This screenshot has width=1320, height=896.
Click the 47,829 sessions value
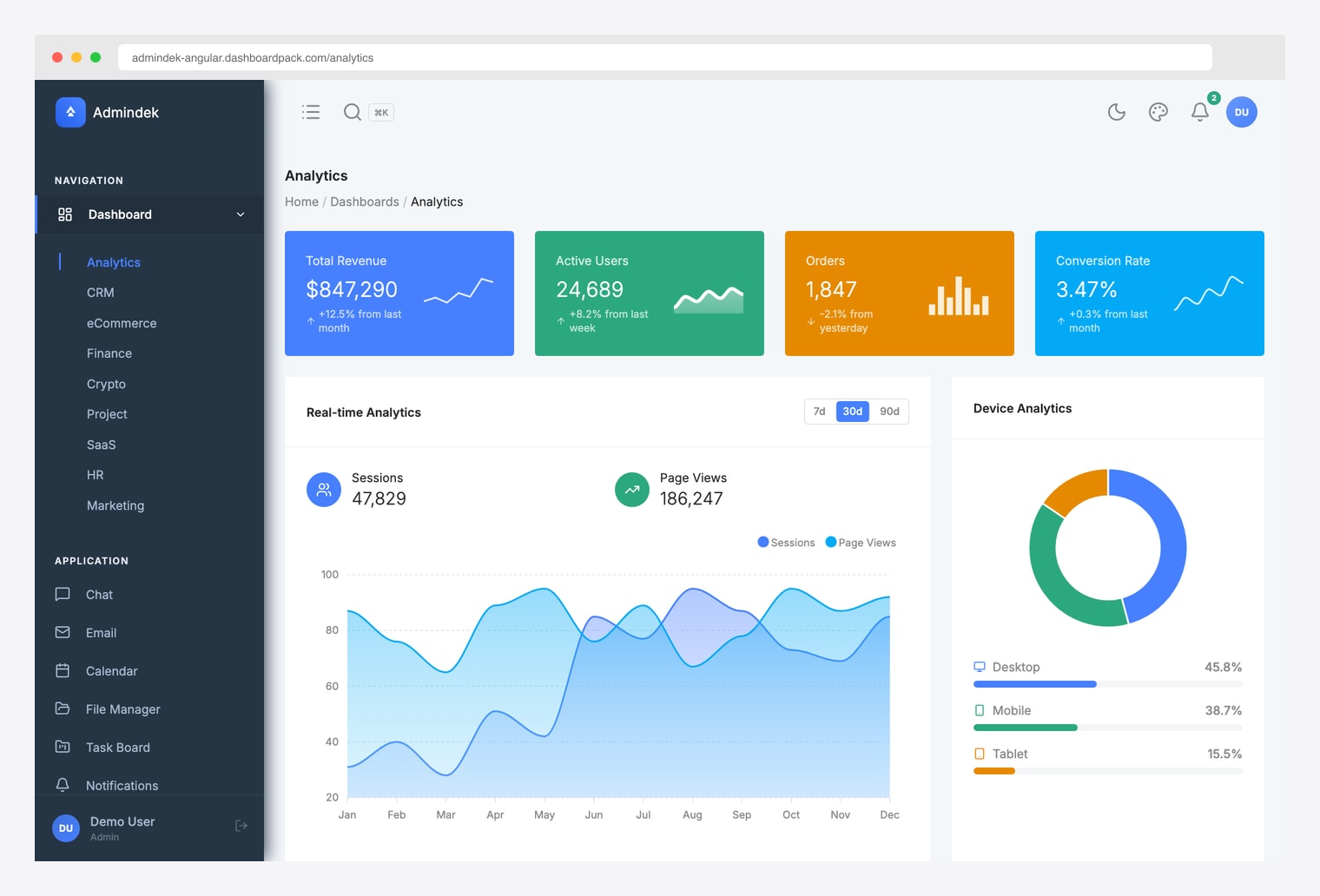[379, 498]
